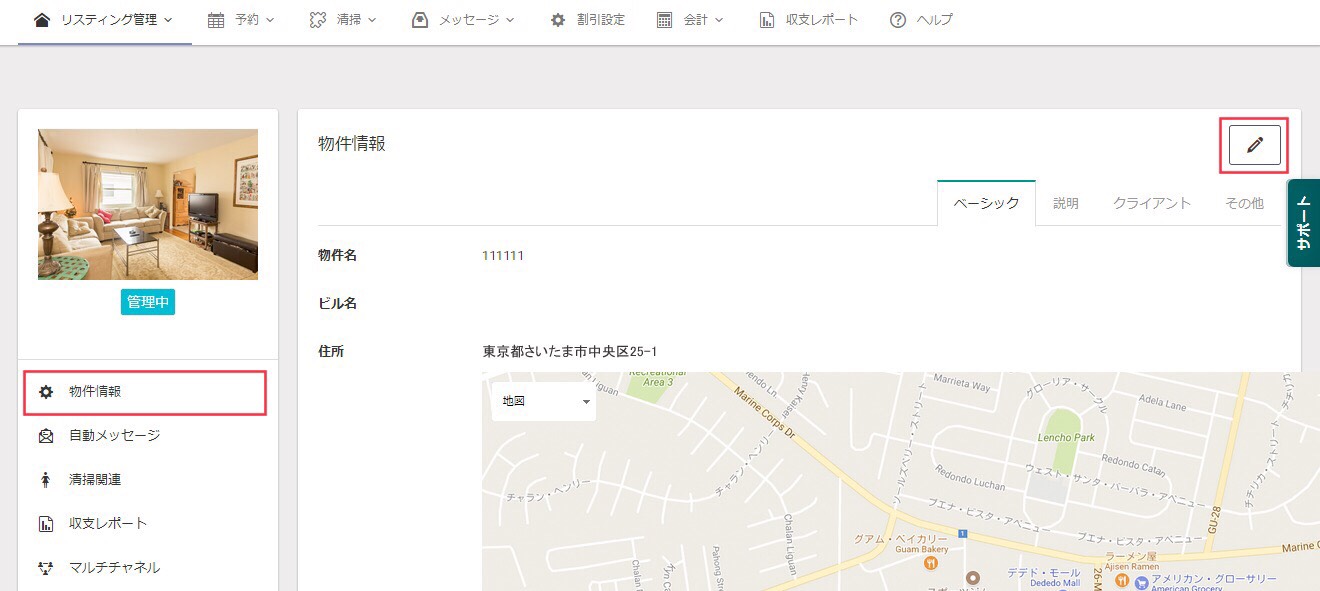Click the envelope icon beside メッセージ

click(x=420, y=19)
